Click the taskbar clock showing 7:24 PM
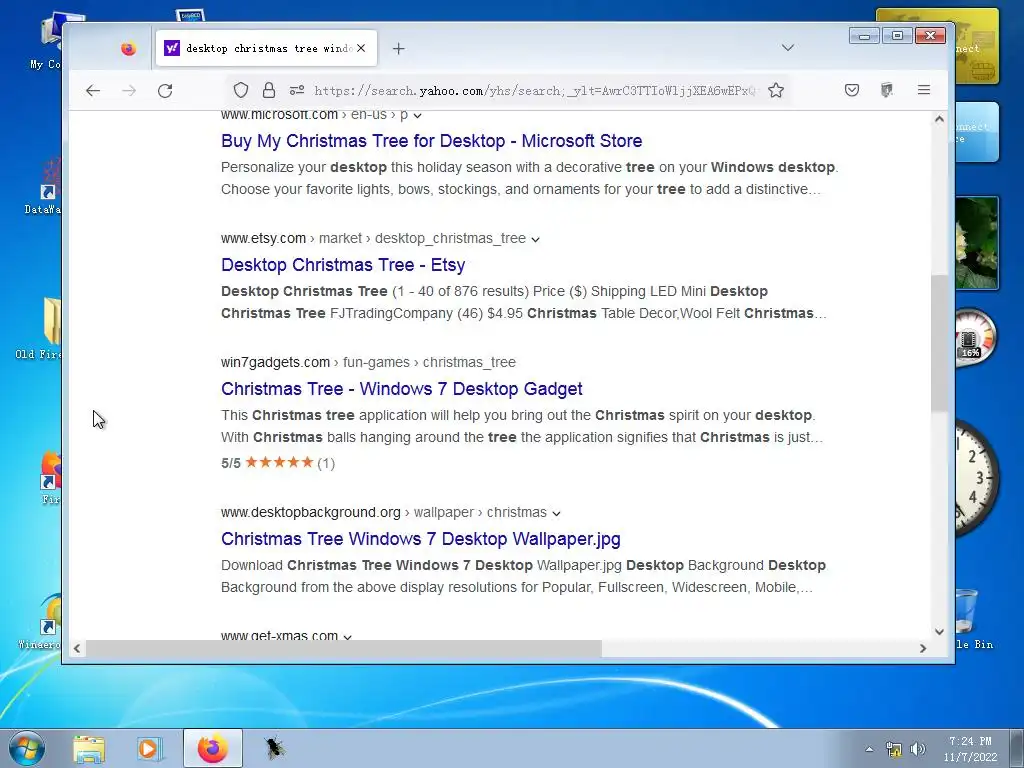Screen dimensions: 1024x768 (970, 749)
